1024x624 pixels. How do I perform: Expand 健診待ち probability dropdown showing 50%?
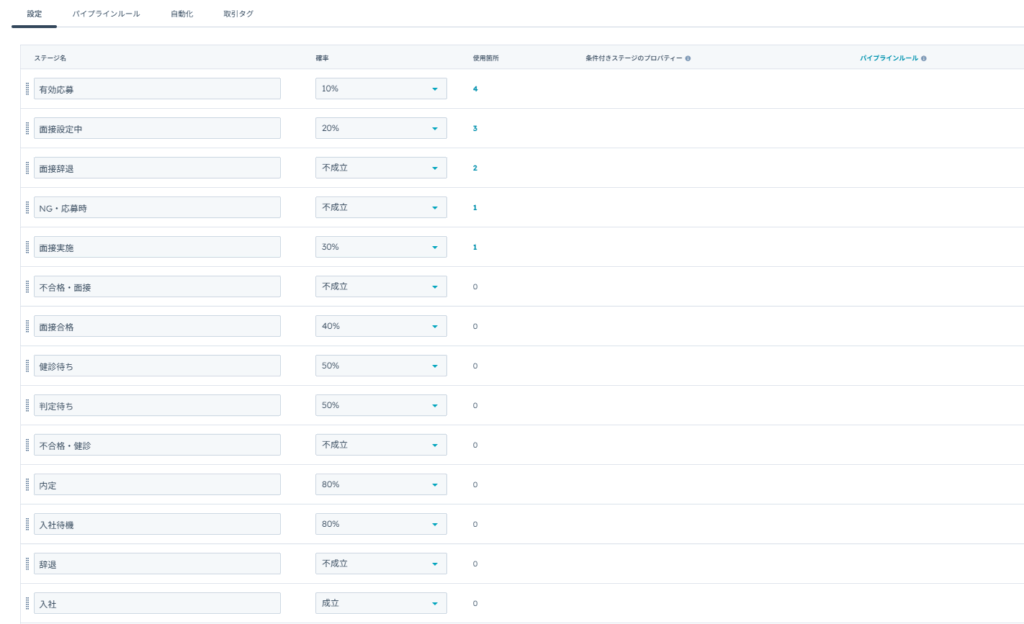tap(381, 366)
